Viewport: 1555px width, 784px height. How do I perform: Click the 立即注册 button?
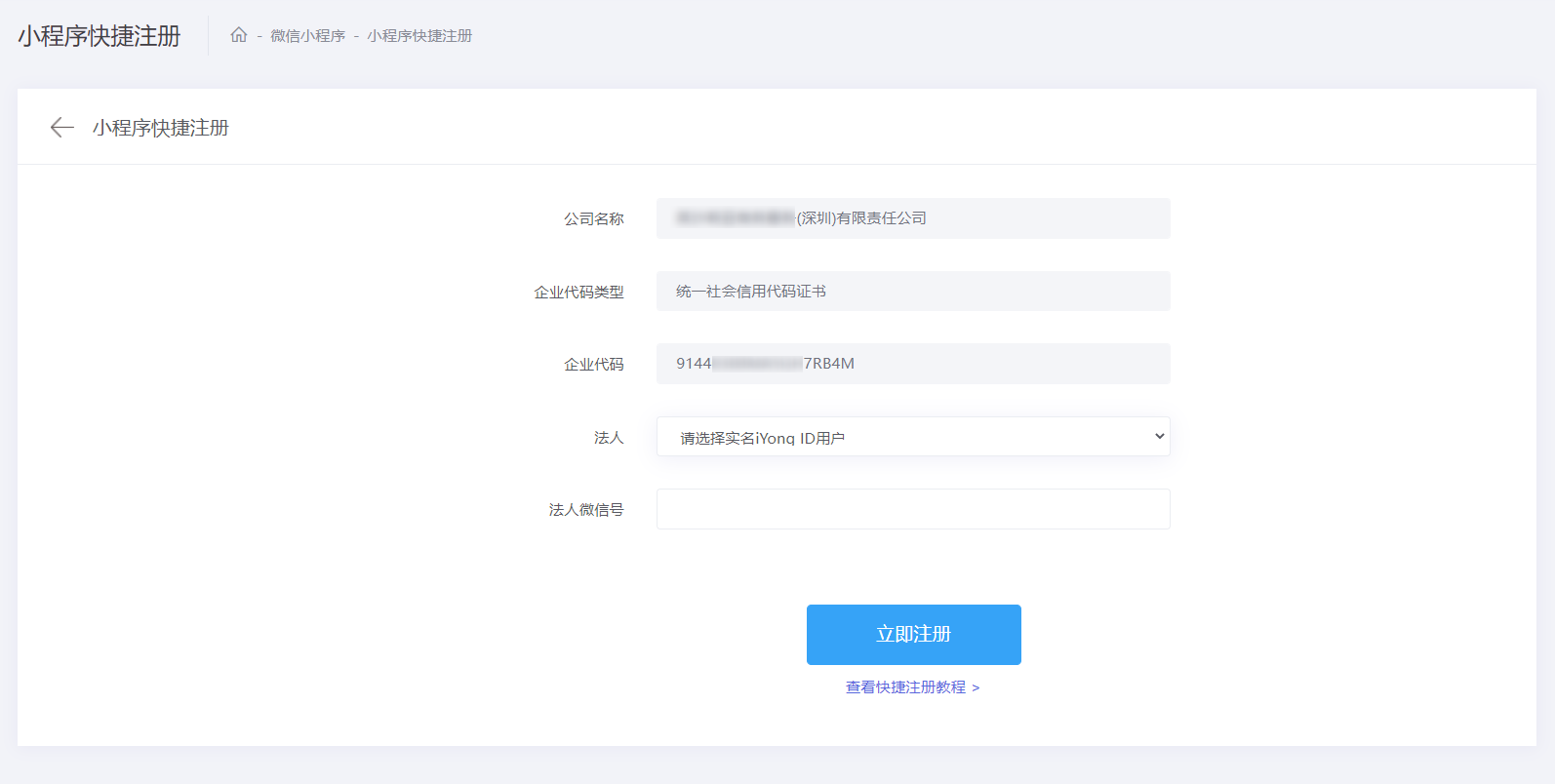[x=914, y=635]
